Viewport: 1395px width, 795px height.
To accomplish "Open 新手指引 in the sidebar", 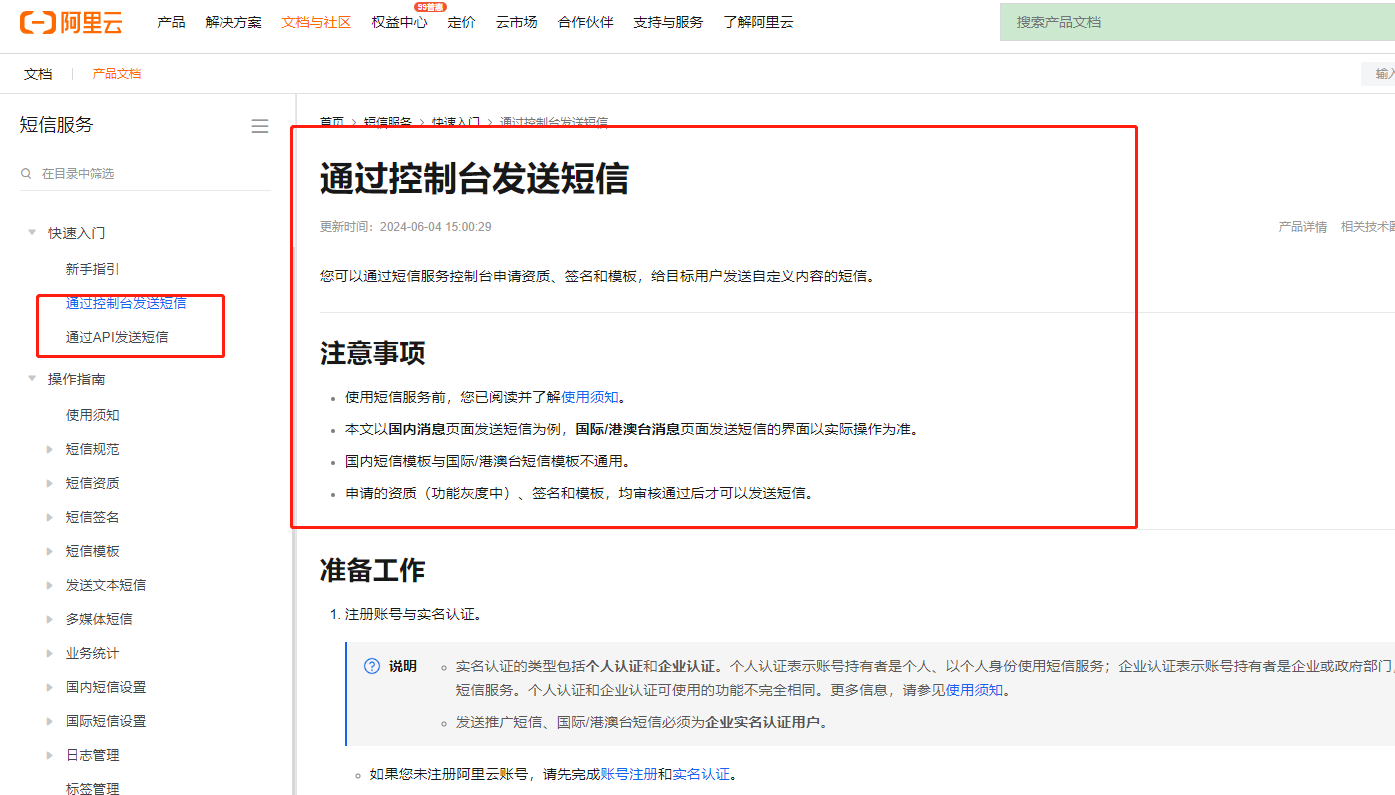I will coord(93,269).
